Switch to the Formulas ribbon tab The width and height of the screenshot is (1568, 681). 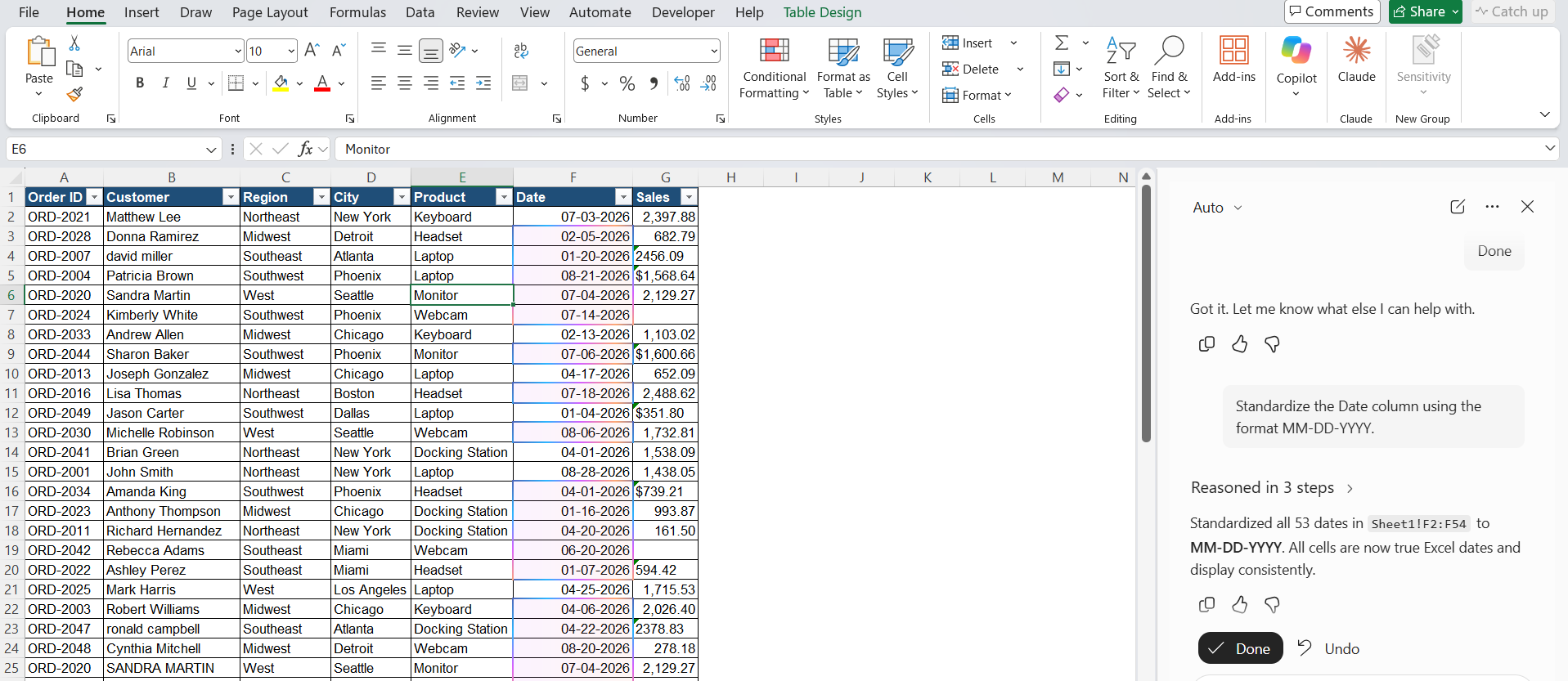click(357, 12)
